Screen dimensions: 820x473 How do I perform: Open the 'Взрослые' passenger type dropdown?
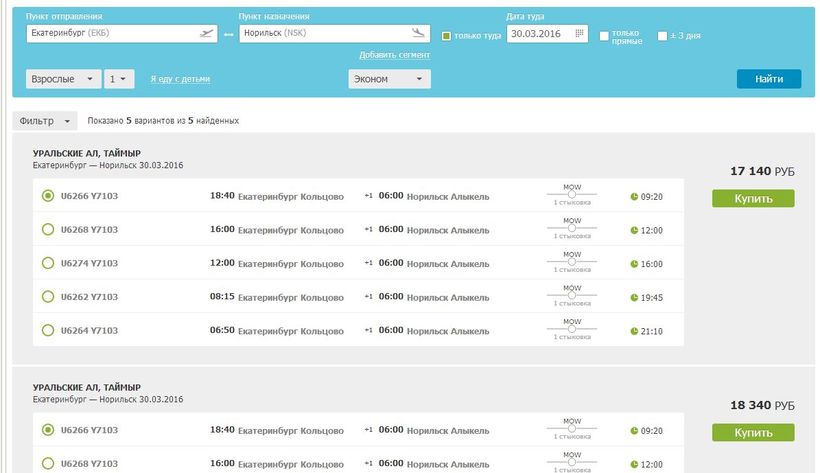[x=63, y=79]
